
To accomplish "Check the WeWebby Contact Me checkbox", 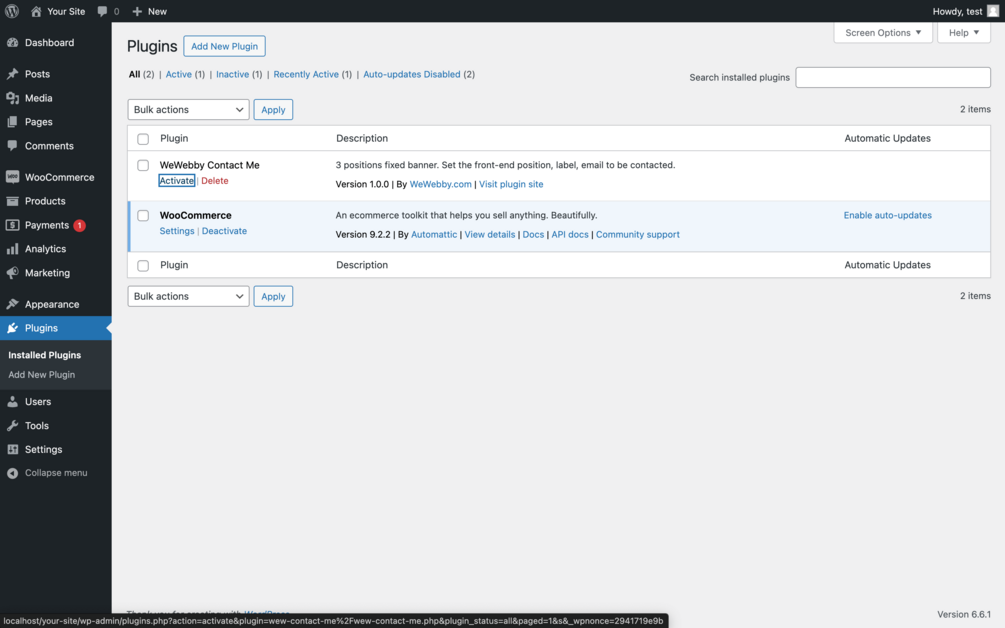I will (x=143, y=165).
